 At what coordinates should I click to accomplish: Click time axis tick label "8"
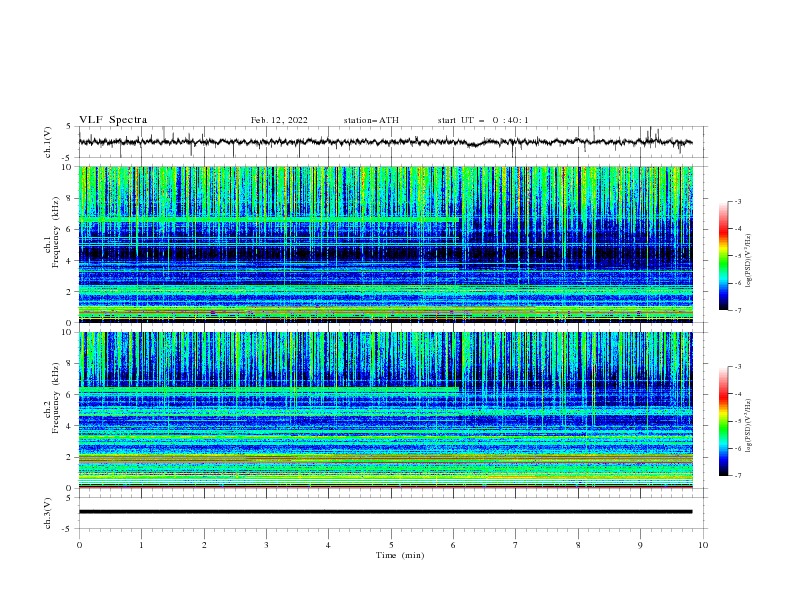point(578,545)
